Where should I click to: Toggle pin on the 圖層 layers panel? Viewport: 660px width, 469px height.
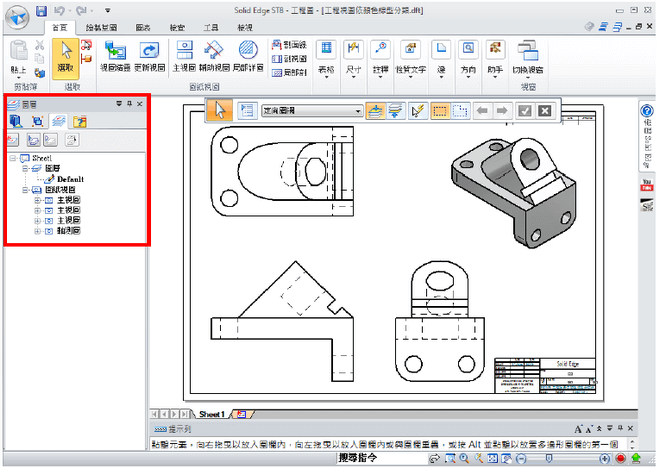coord(129,103)
